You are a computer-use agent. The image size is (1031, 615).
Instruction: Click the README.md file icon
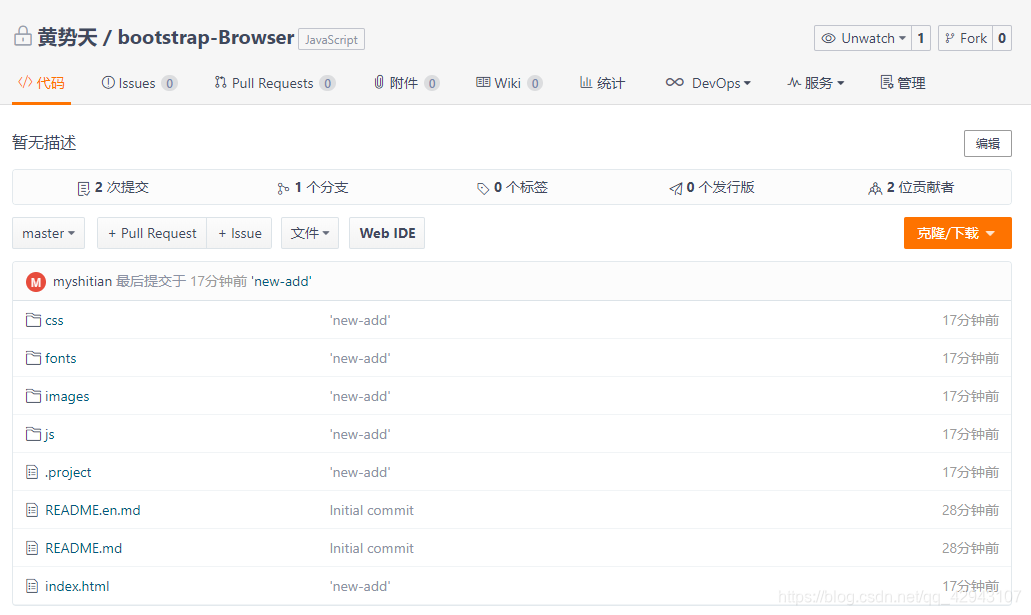32,548
